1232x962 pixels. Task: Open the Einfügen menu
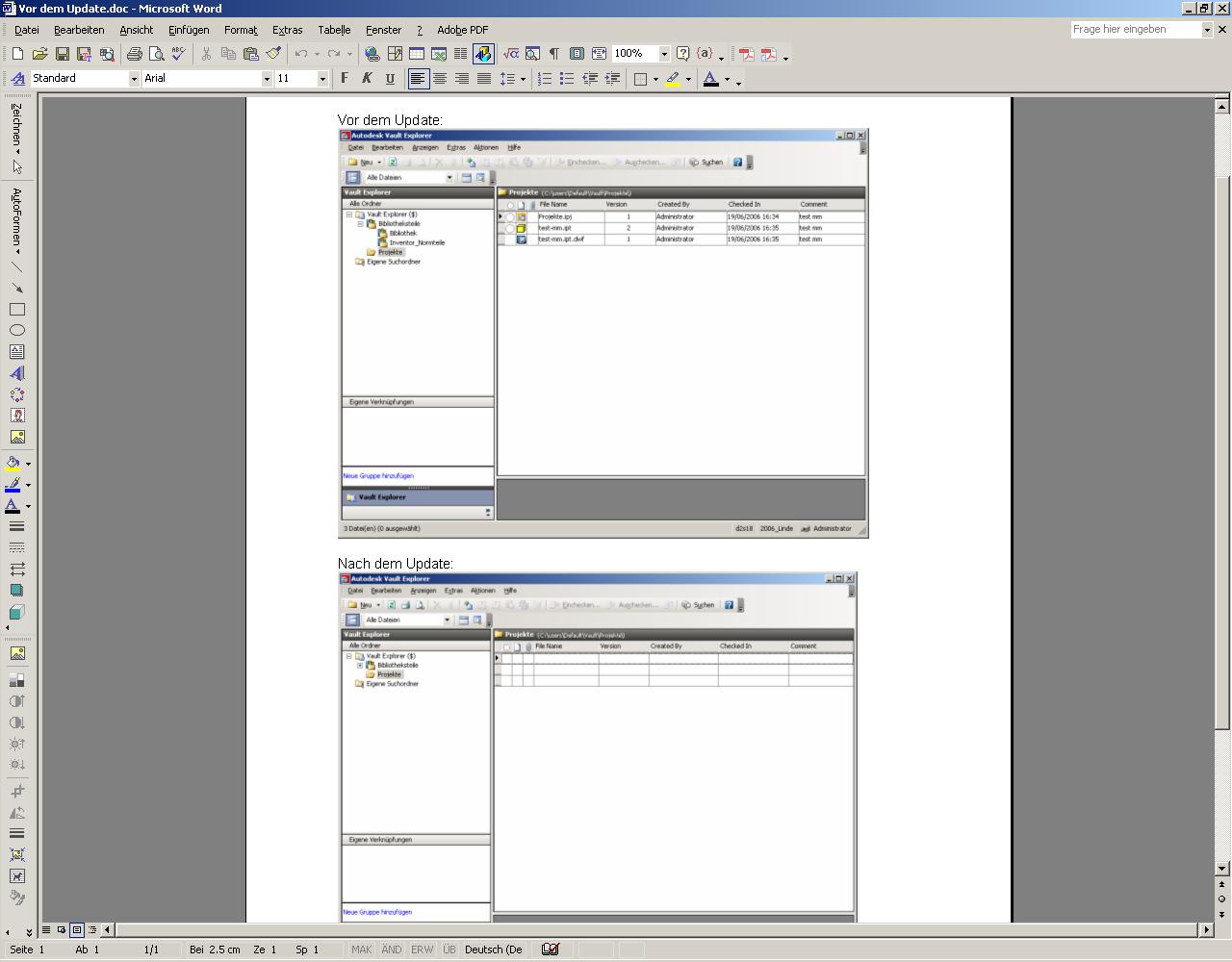click(189, 30)
